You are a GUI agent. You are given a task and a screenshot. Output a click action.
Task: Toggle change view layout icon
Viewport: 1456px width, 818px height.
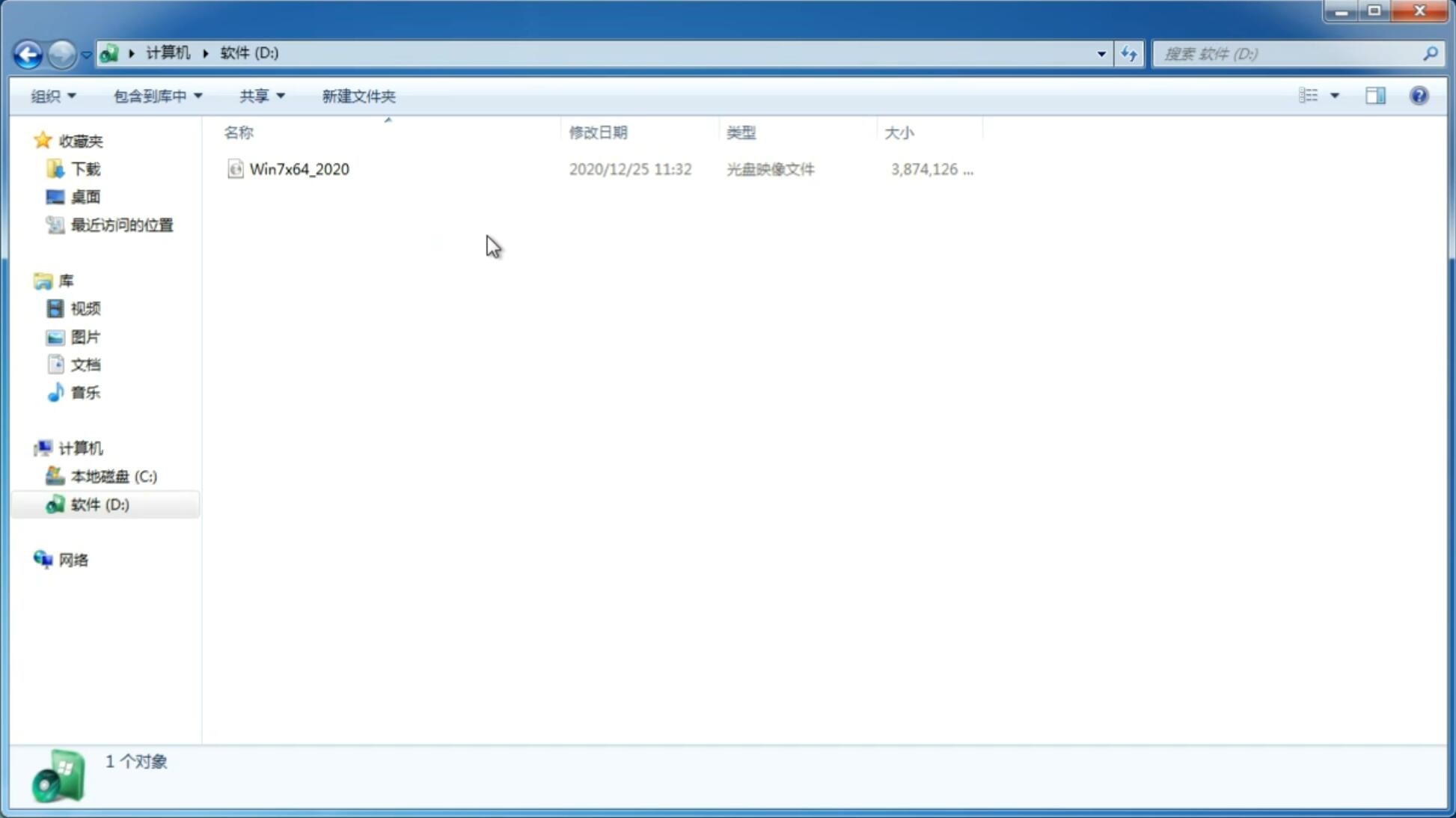point(1318,96)
